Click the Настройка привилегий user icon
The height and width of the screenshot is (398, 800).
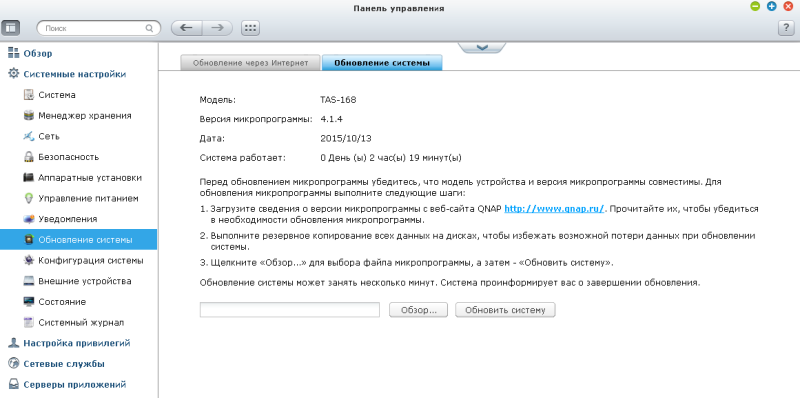tap(14, 343)
